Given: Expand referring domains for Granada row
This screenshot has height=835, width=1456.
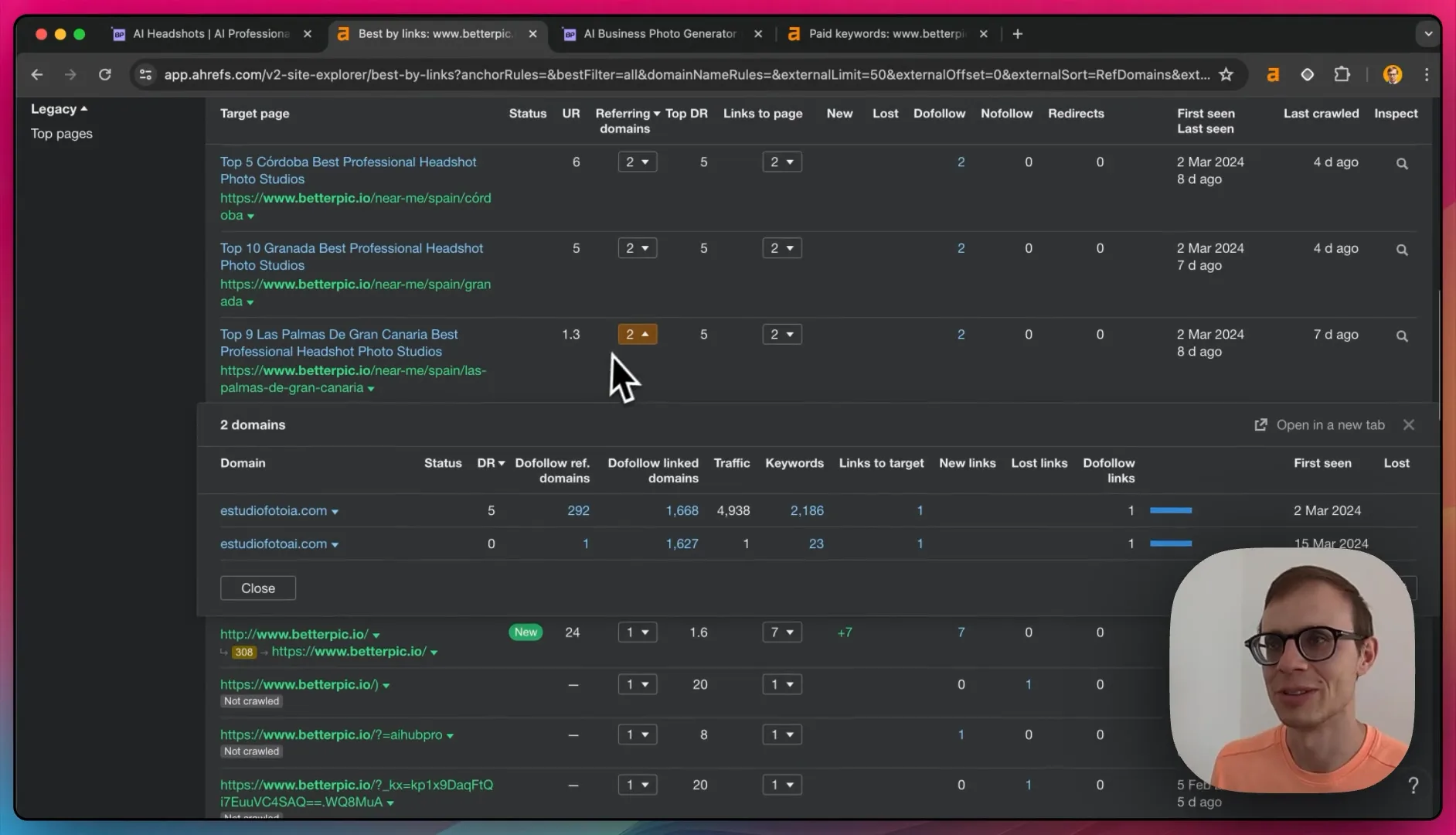Looking at the screenshot, I should coord(638,248).
